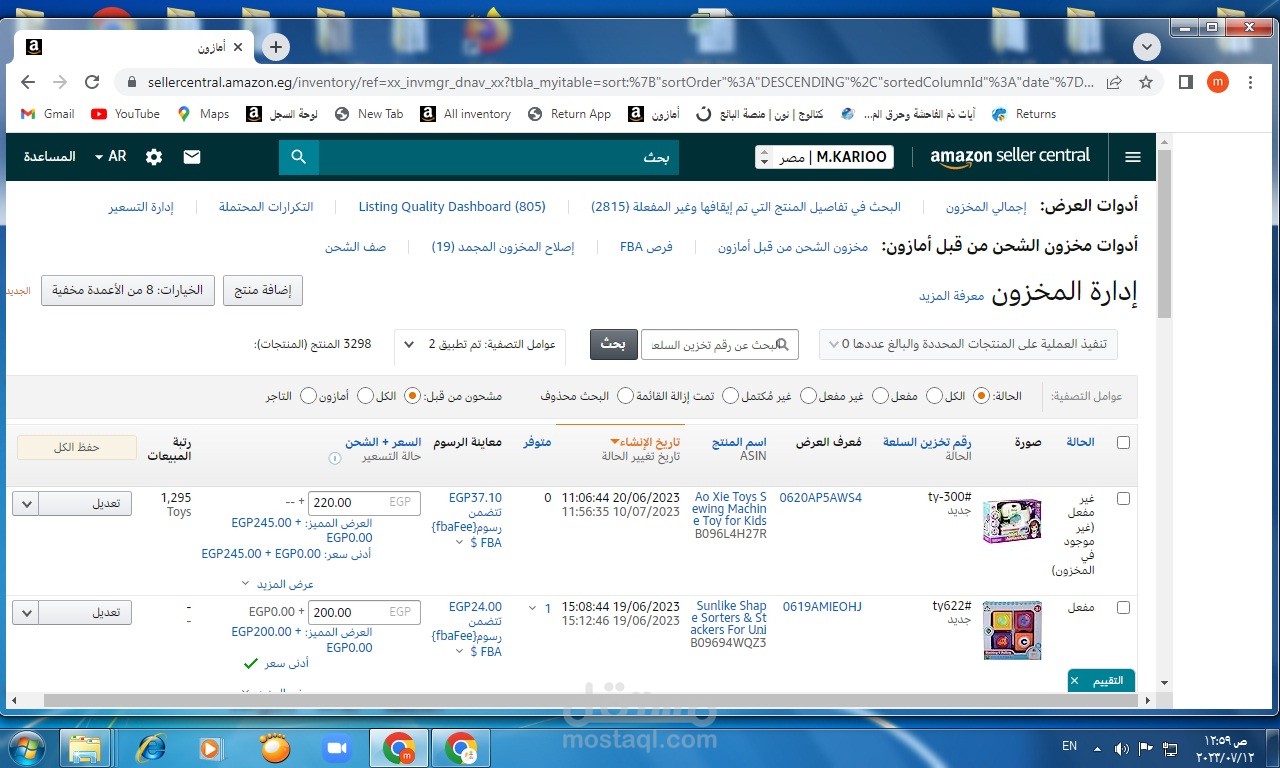The width and height of the screenshot is (1280, 768).
Task: Open the المساعدة help link
Action: 50,157
